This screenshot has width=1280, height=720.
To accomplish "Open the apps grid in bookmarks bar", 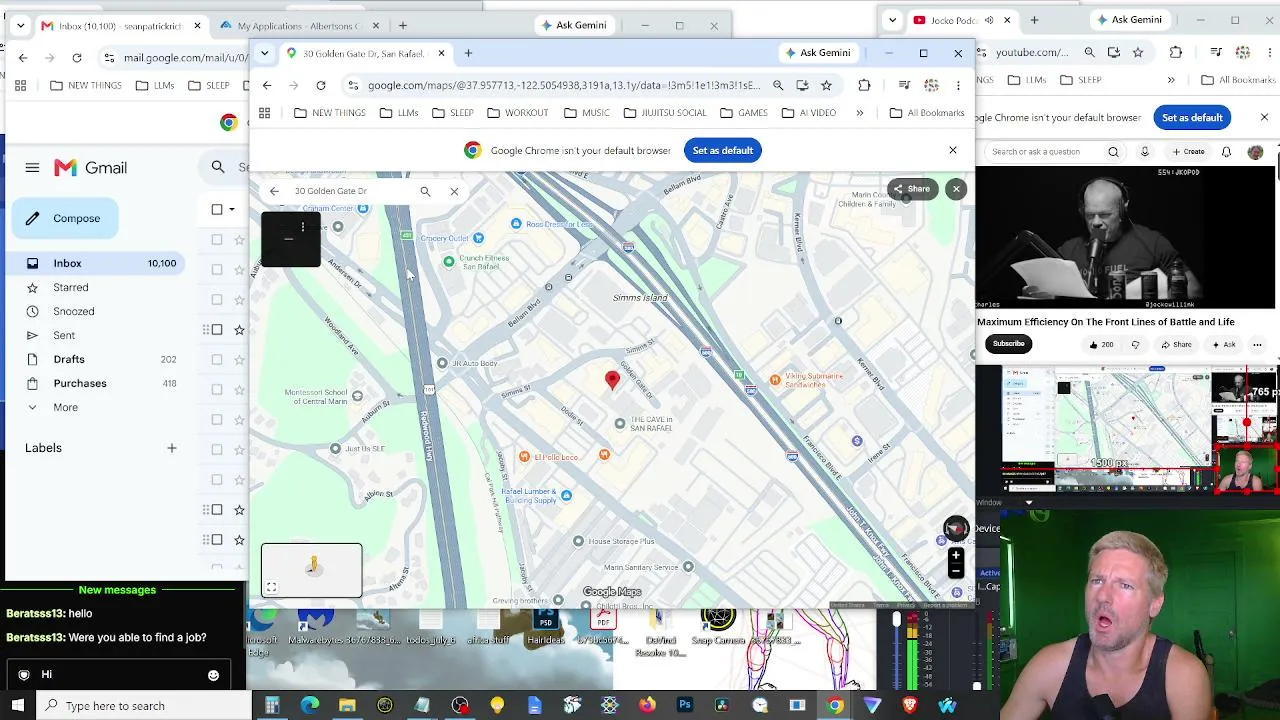I will (x=265, y=113).
